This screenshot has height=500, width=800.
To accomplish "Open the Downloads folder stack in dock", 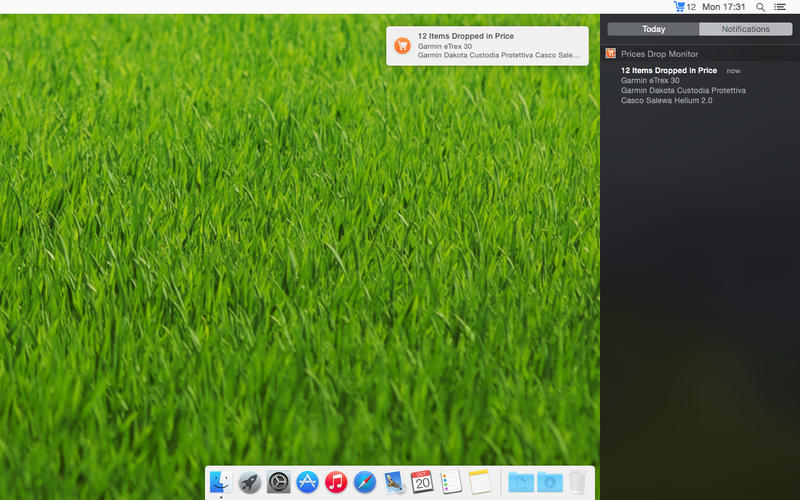I will coord(549,482).
